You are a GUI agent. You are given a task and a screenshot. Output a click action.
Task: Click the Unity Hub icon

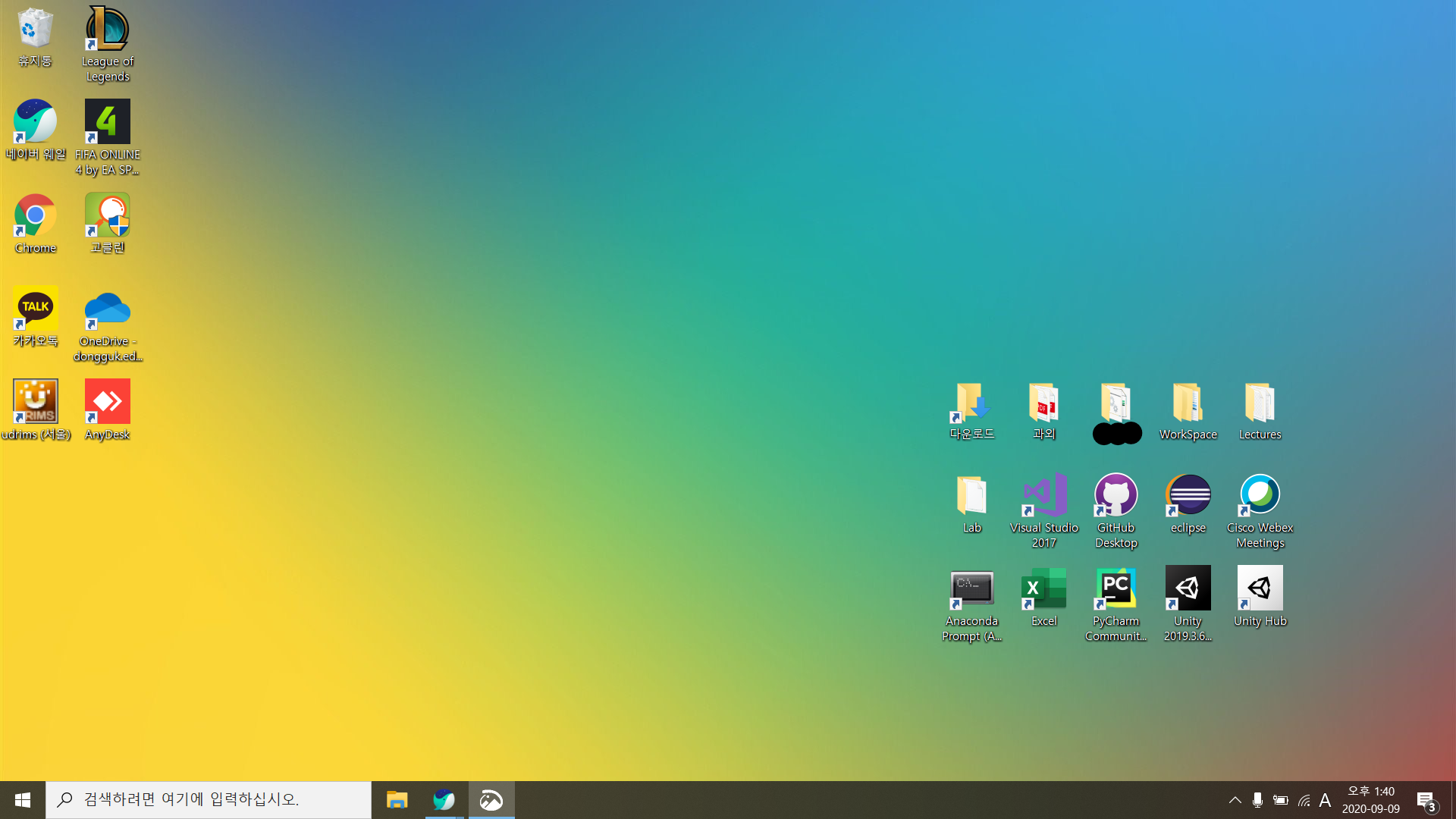[1260, 588]
